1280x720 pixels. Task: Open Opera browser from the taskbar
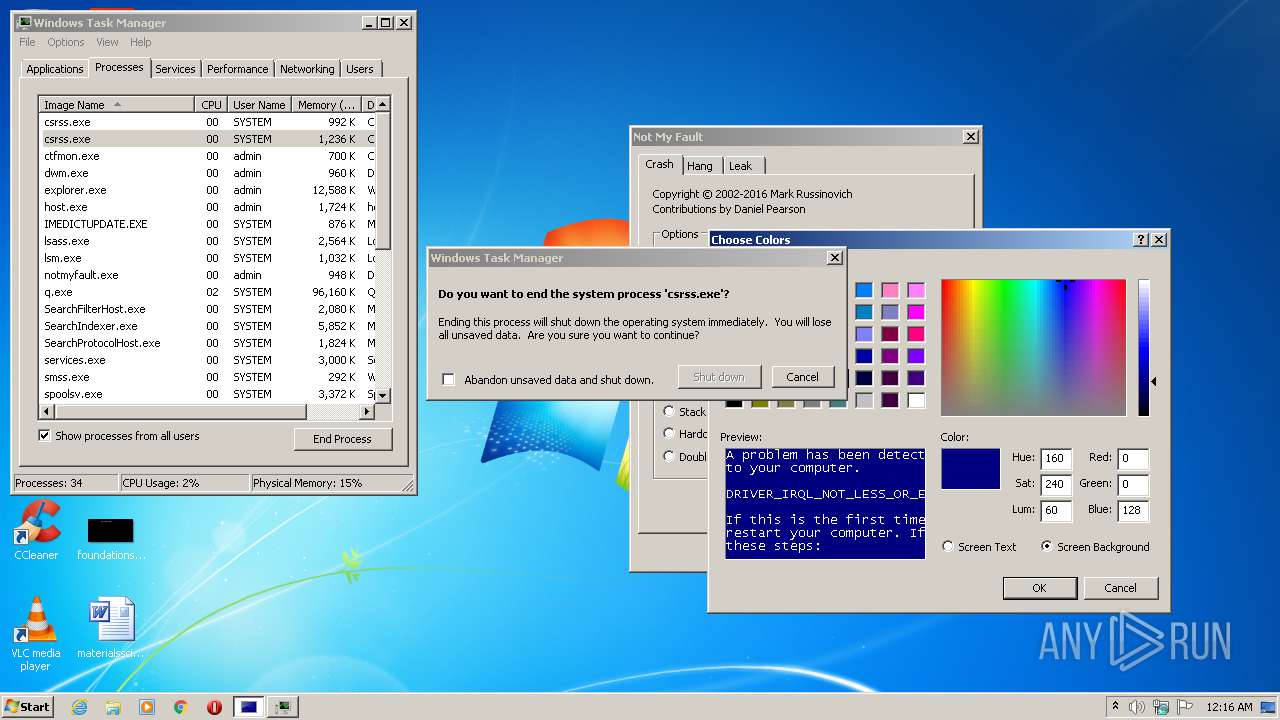[214, 707]
